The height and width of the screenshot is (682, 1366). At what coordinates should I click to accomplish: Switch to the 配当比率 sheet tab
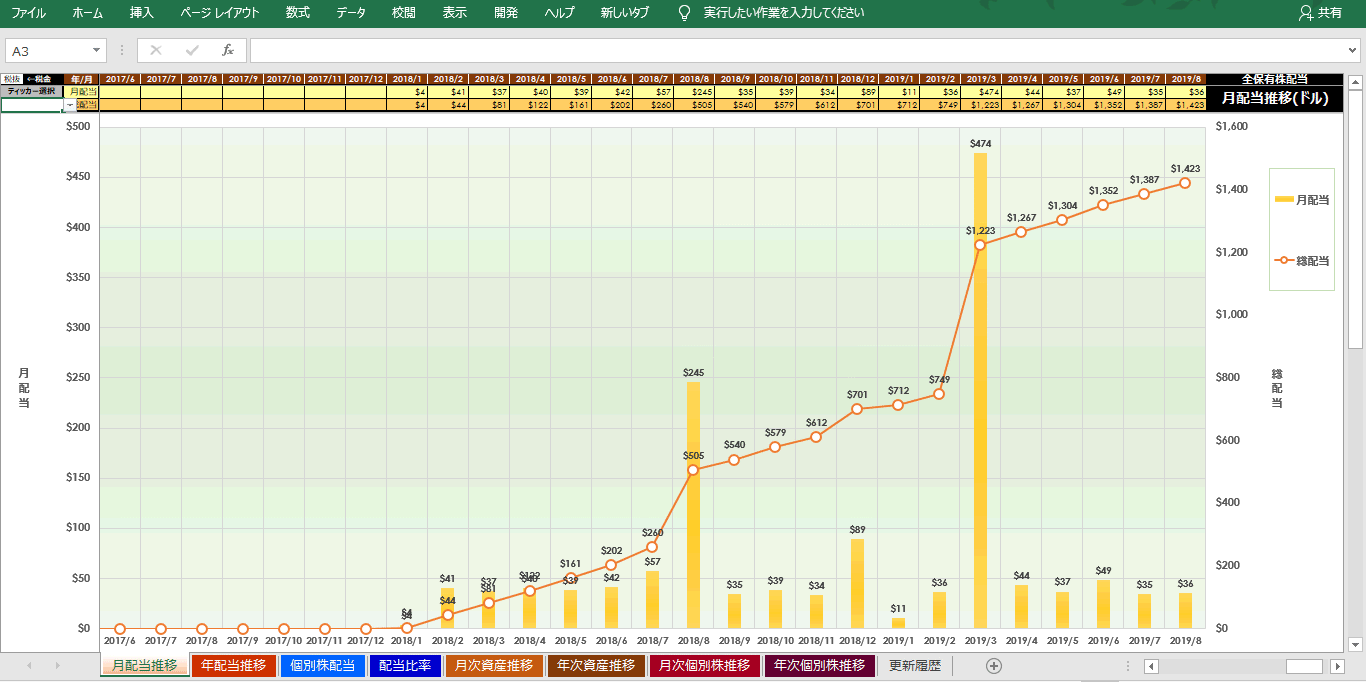(x=405, y=666)
